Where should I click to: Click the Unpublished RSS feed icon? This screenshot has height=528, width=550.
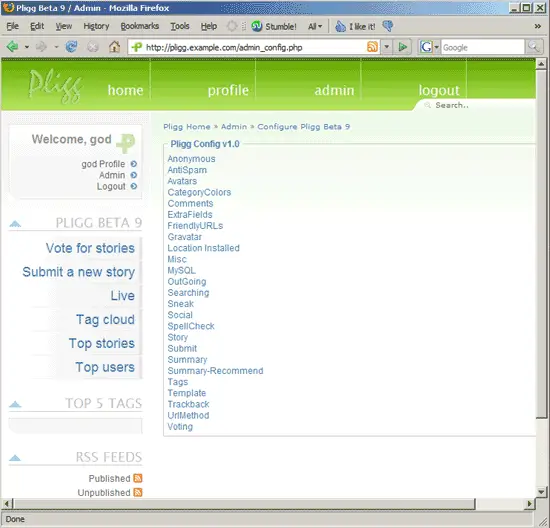[x=138, y=493]
